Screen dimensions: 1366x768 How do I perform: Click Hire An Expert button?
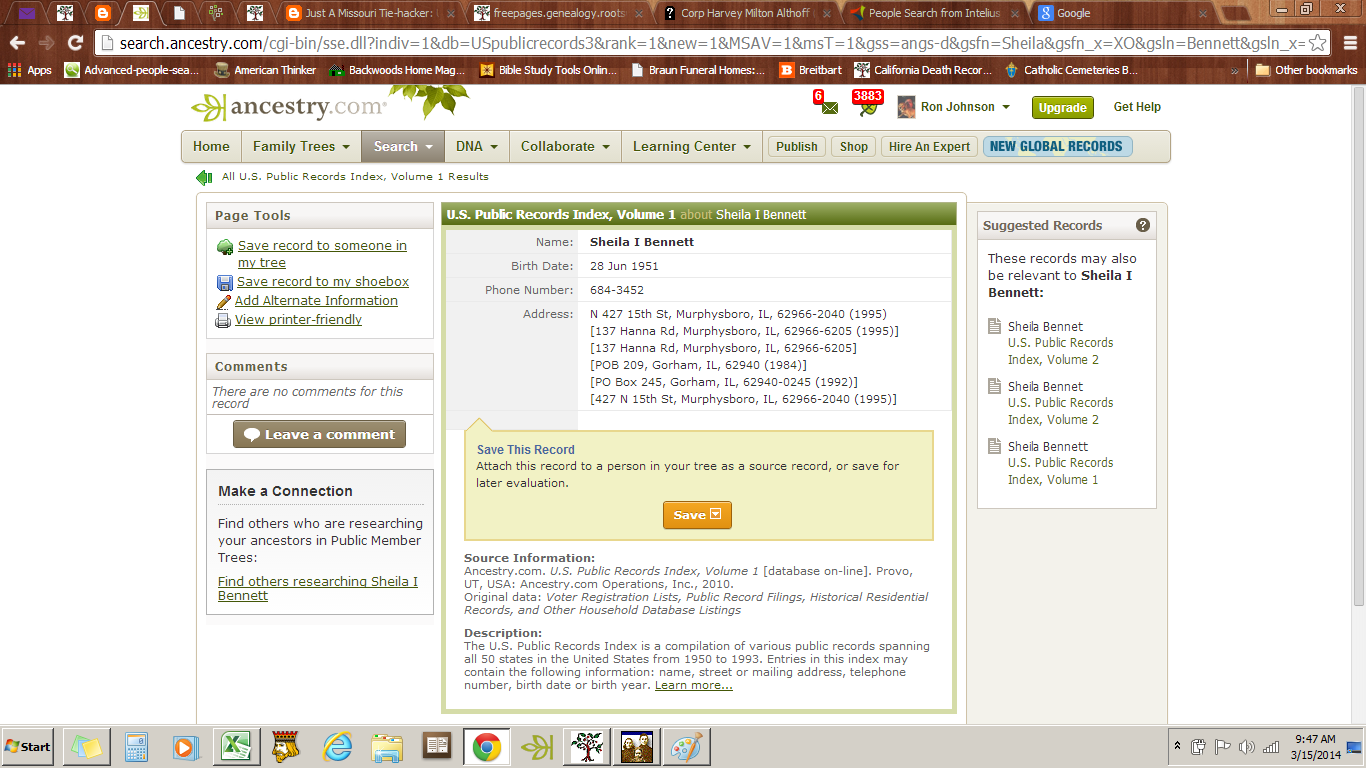(x=930, y=146)
